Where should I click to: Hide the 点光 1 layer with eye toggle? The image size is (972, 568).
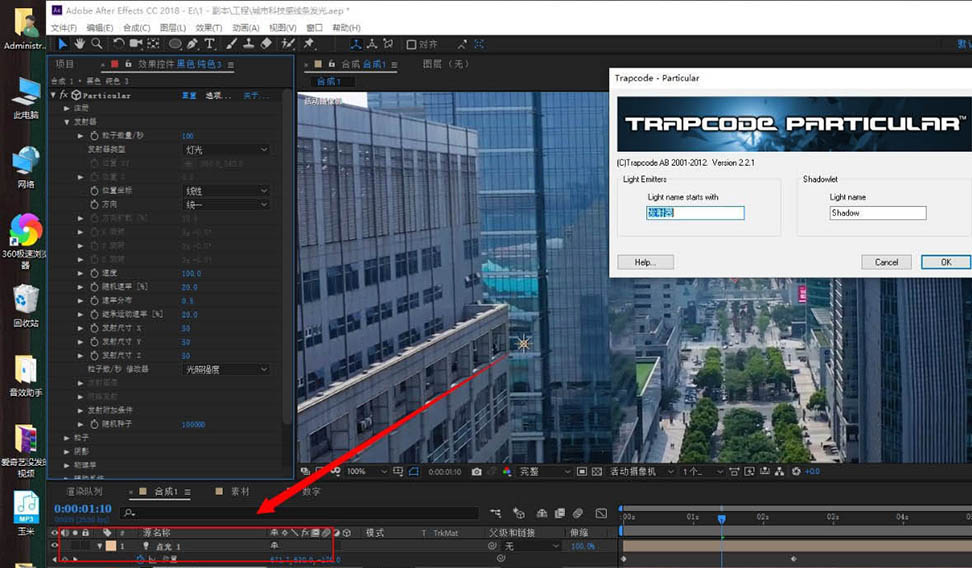tap(55, 546)
